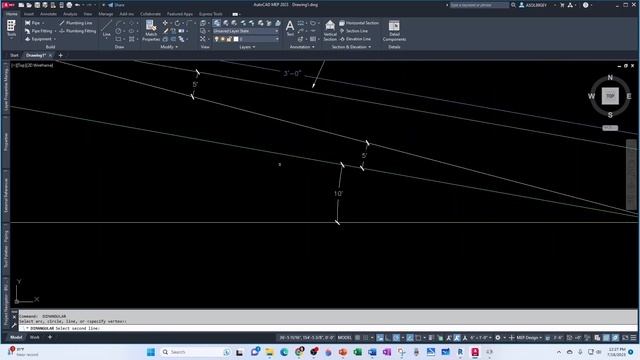Open the Start file tab
This screenshot has width=640, height=360.
point(14,55)
